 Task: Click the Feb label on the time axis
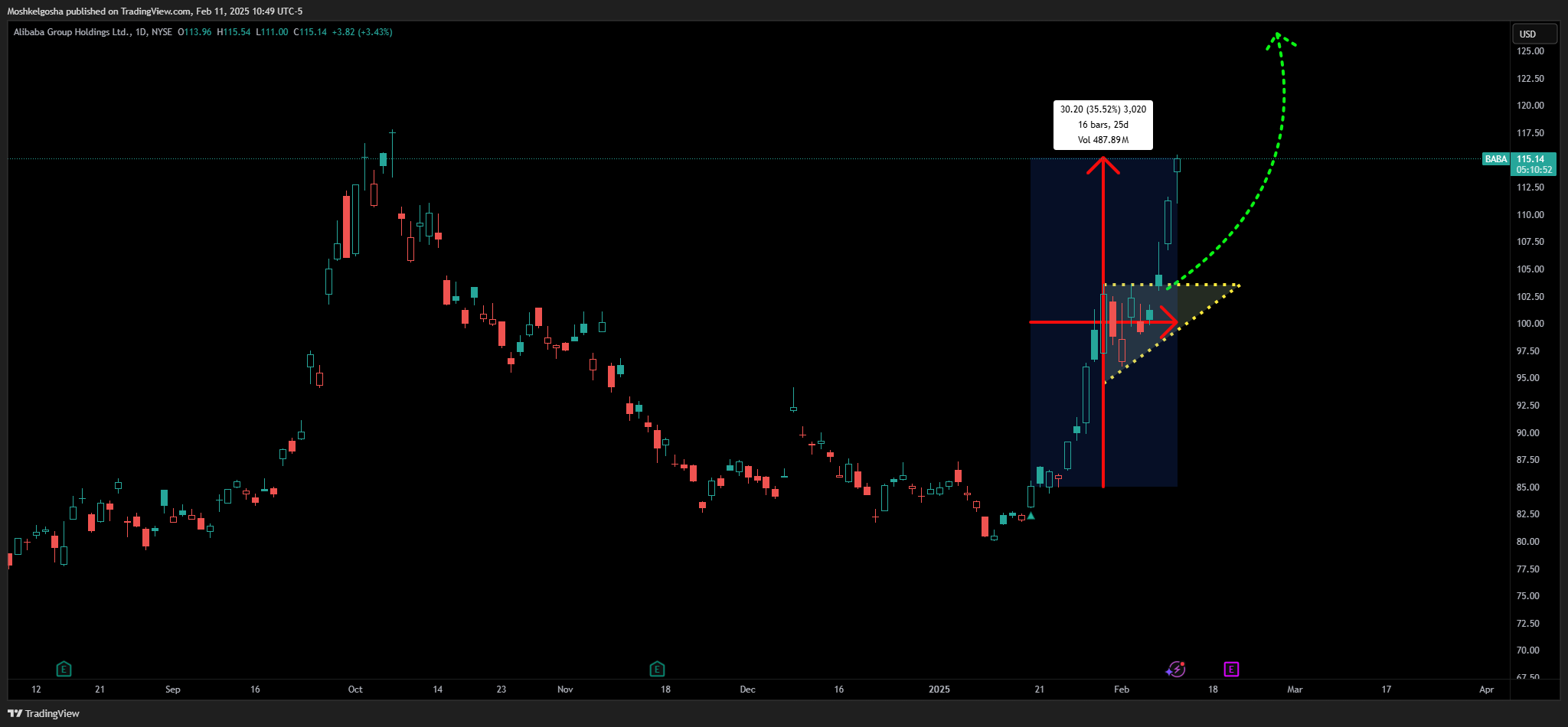pos(1122,690)
